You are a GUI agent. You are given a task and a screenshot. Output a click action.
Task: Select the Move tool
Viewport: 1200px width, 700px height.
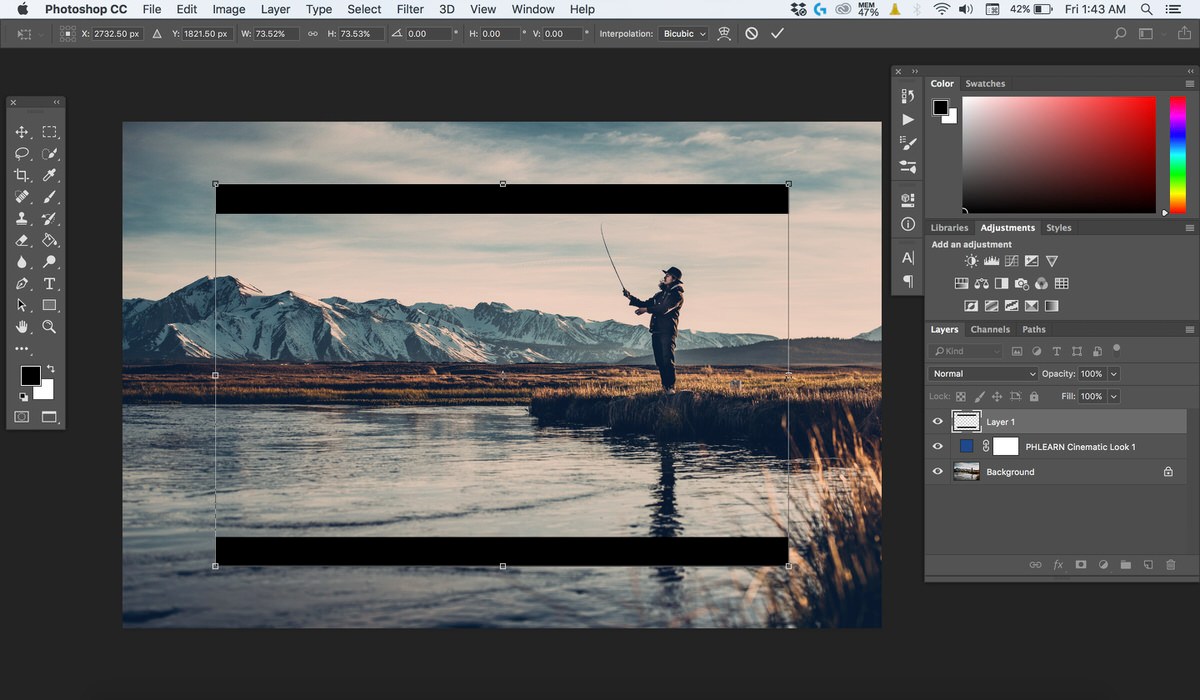pos(22,132)
